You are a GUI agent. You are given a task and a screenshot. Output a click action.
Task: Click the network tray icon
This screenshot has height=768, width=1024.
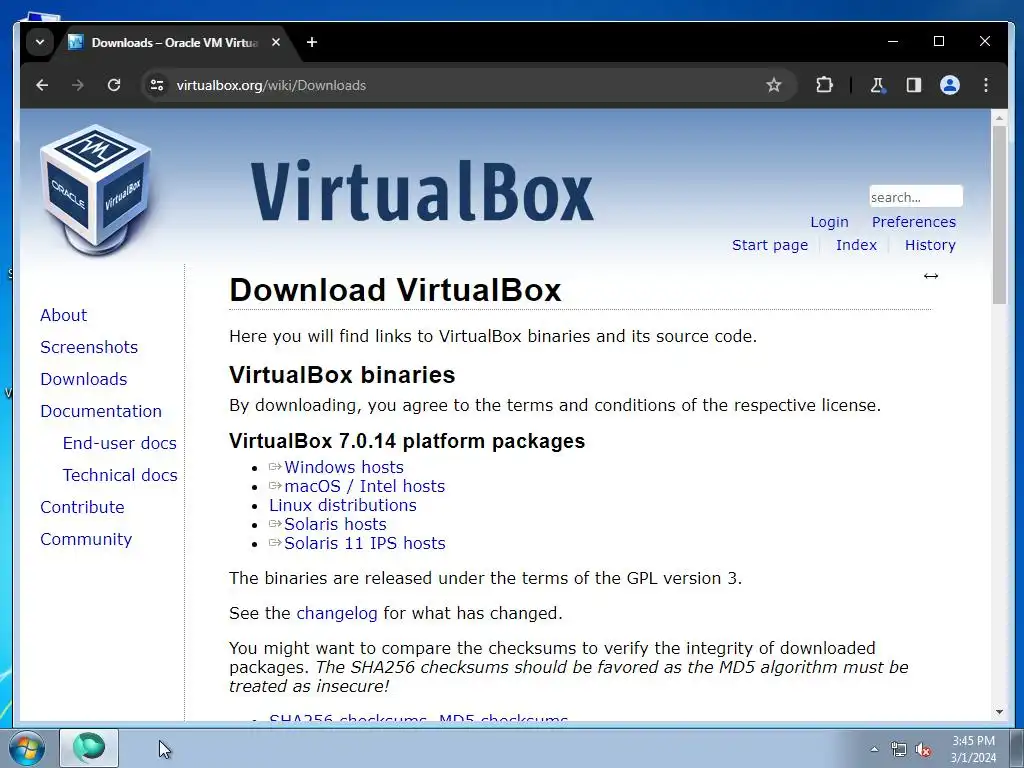[x=899, y=749]
